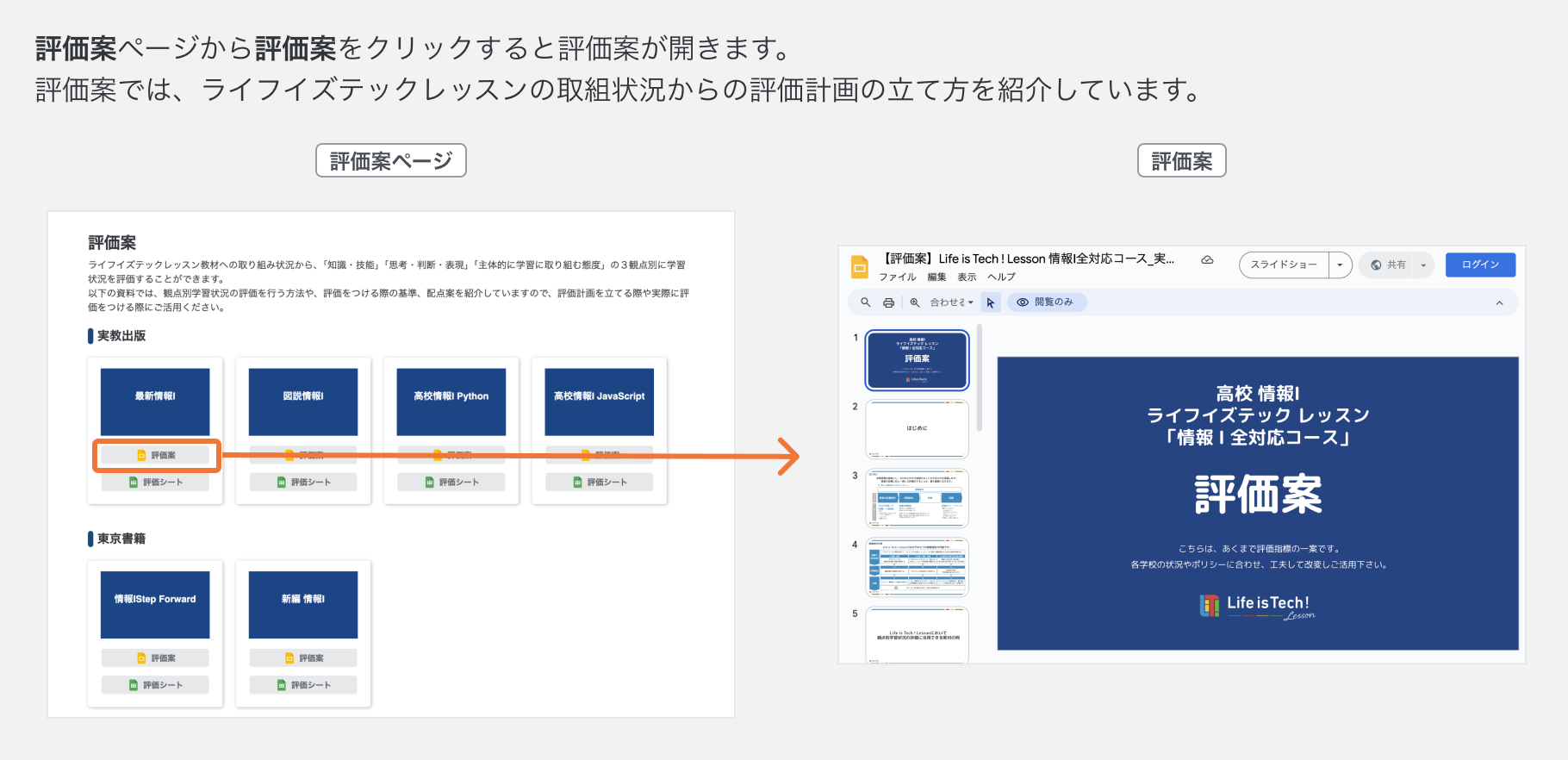
Task: Click the 共有 share button
Action: click(1388, 265)
